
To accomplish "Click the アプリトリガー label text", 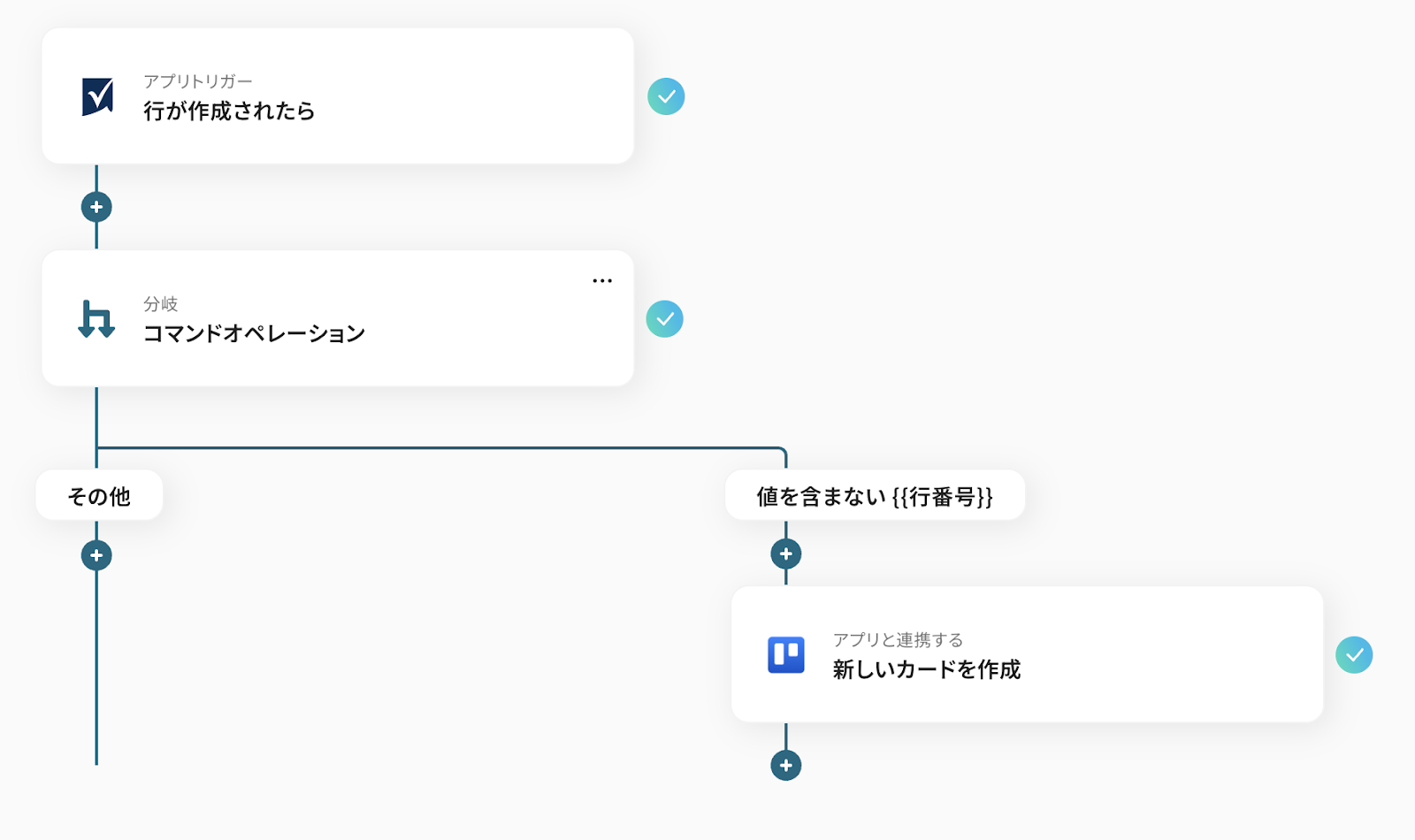I will pos(198,81).
